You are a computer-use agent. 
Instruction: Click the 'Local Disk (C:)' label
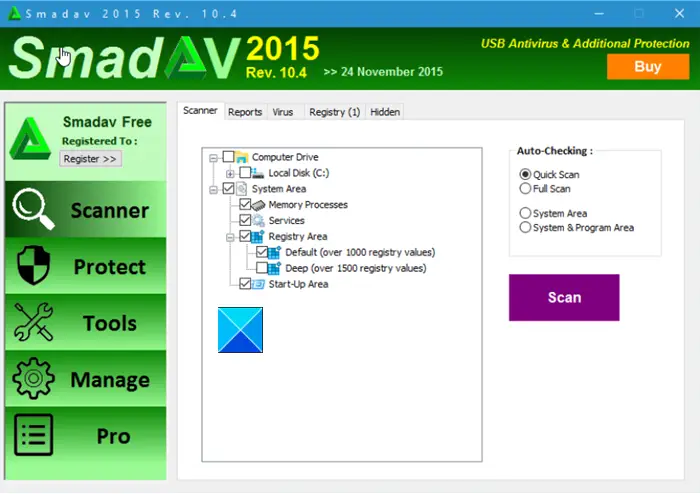299,173
